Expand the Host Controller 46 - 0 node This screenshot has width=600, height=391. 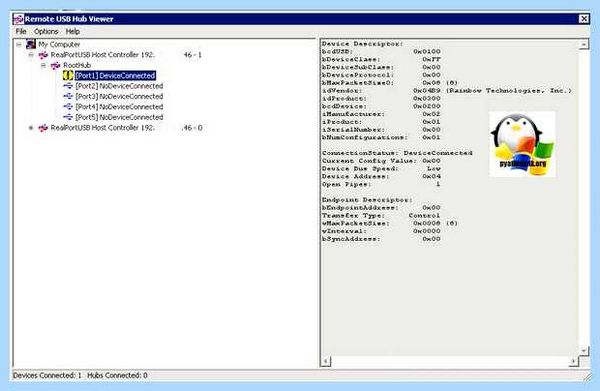tap(31, 128)
